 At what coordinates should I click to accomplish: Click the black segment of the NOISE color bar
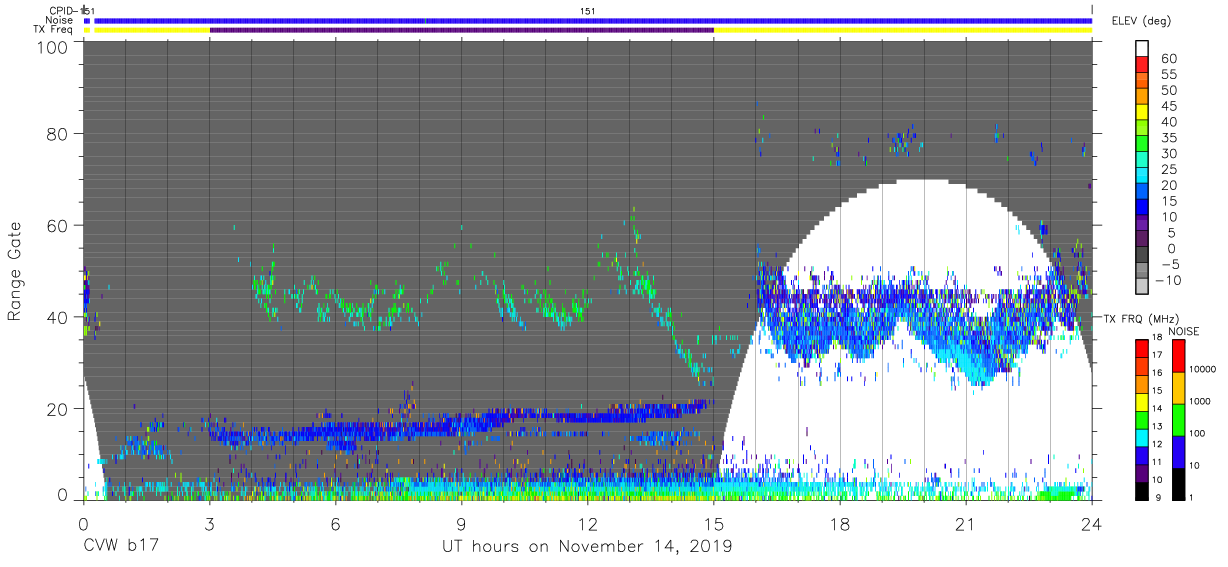[1179, 482]
